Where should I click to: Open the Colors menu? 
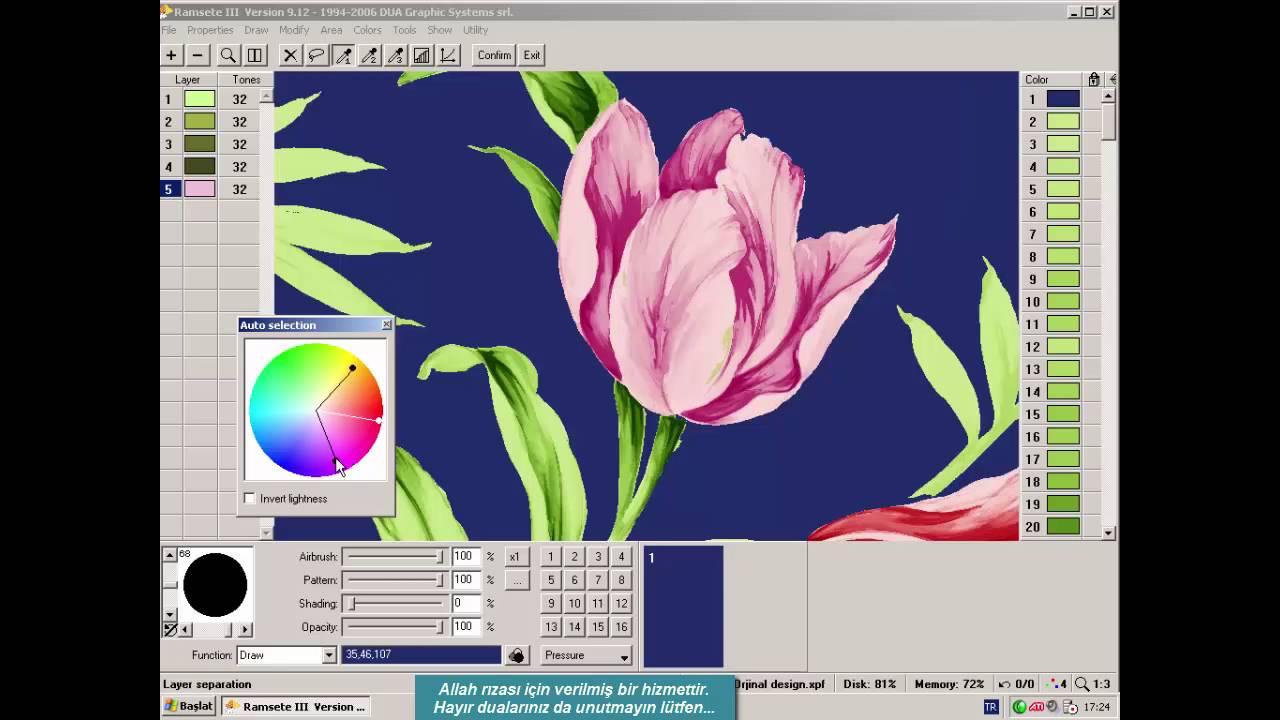click(x=367, y=30)
